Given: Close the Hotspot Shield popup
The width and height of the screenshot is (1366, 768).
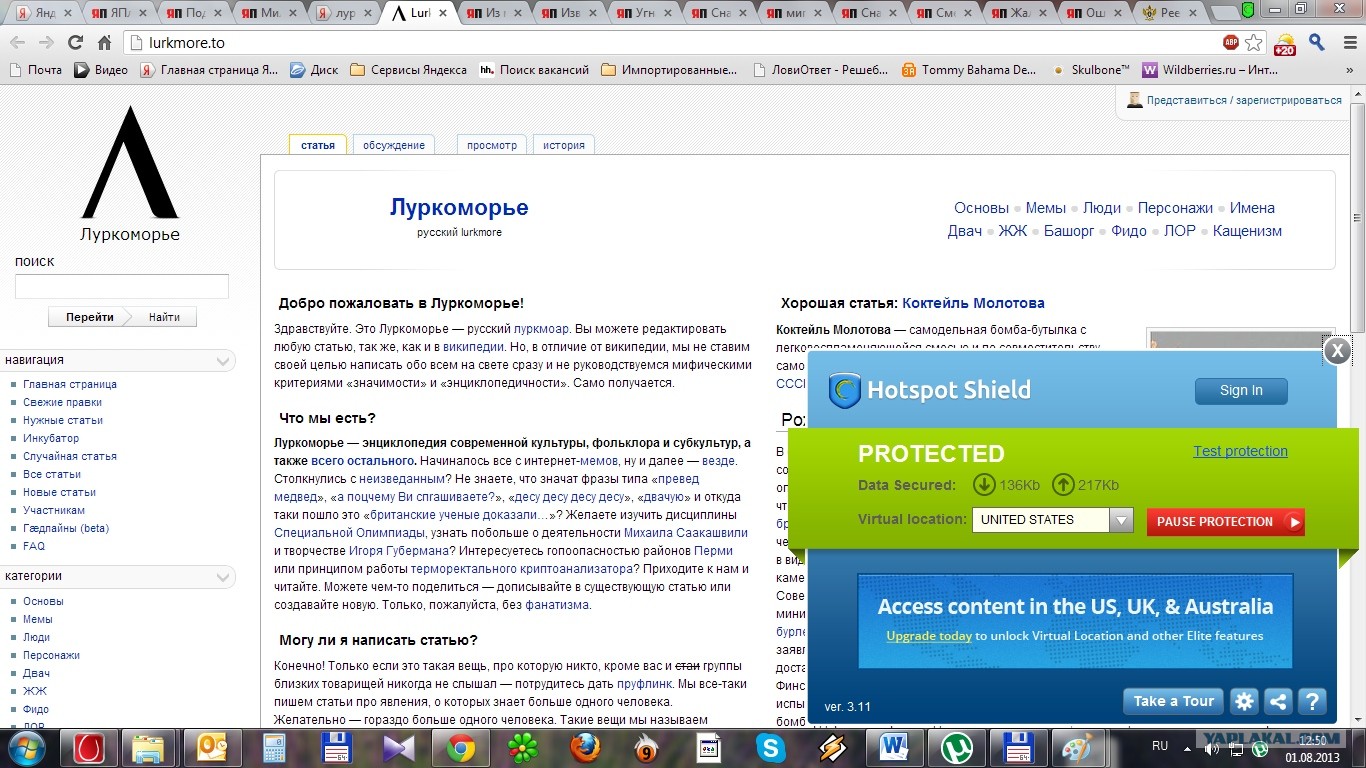Looking at the screenshot, I should point(1337,350).
